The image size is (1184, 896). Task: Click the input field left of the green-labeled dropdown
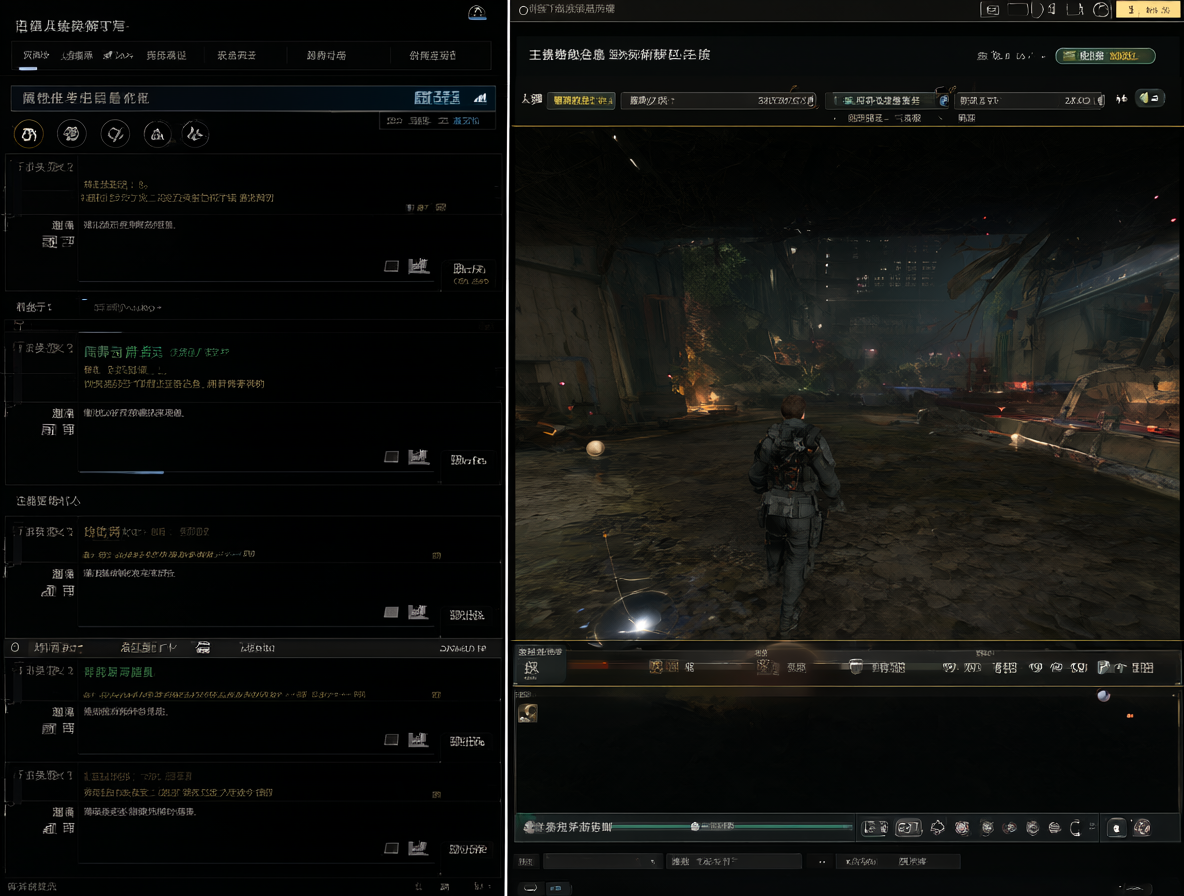point(719,100)
